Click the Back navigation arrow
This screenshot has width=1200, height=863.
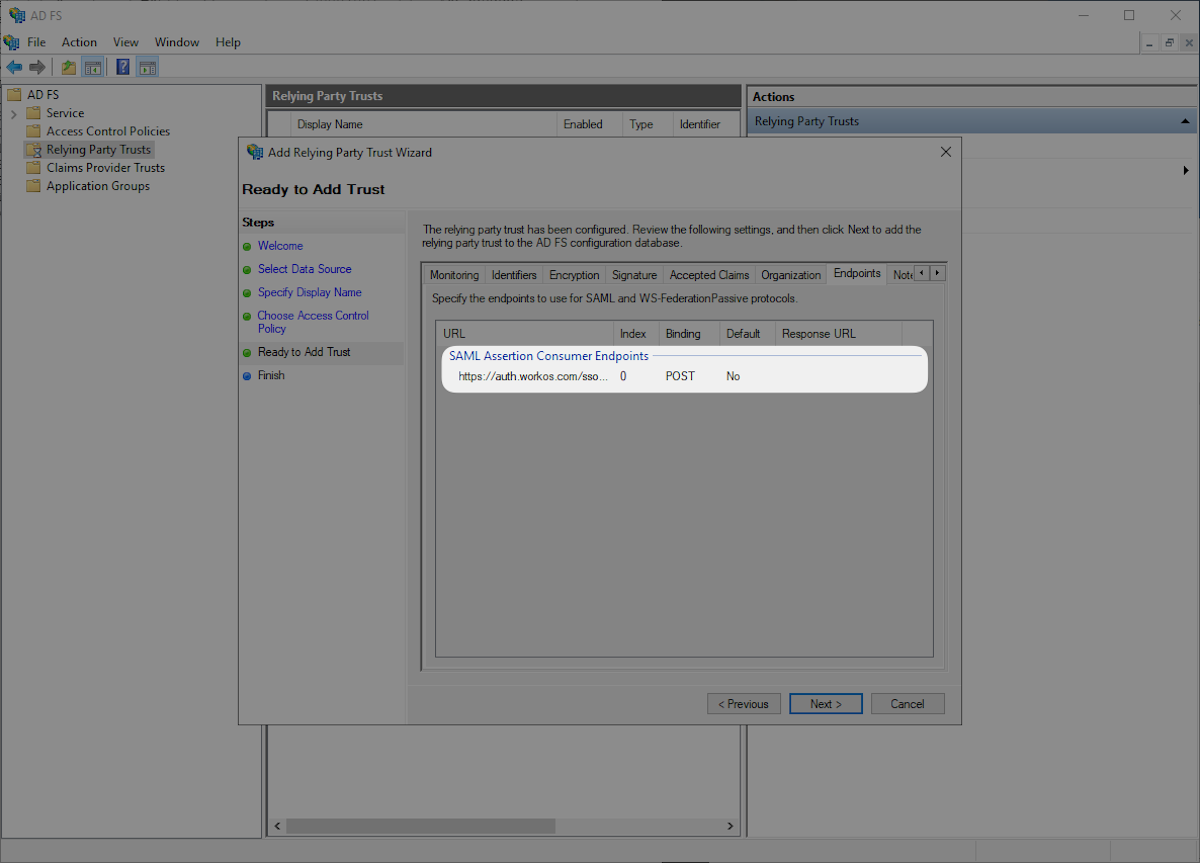pyautogui.click(x=14, y=66)
